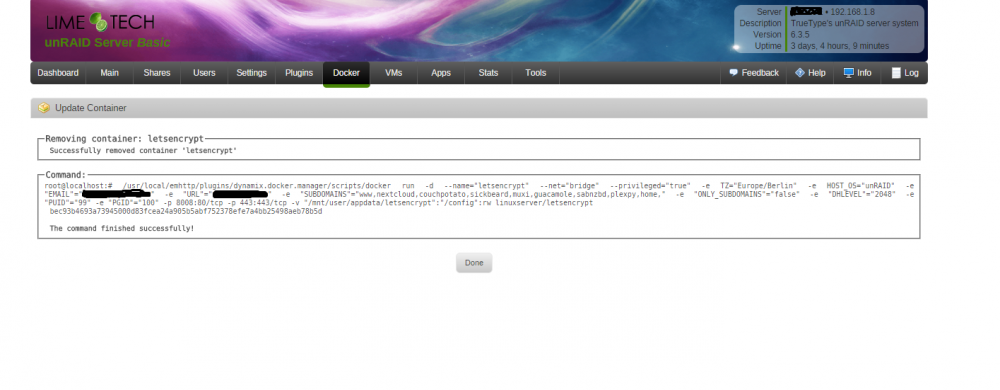Go to the Users tab

coord(204,73)
